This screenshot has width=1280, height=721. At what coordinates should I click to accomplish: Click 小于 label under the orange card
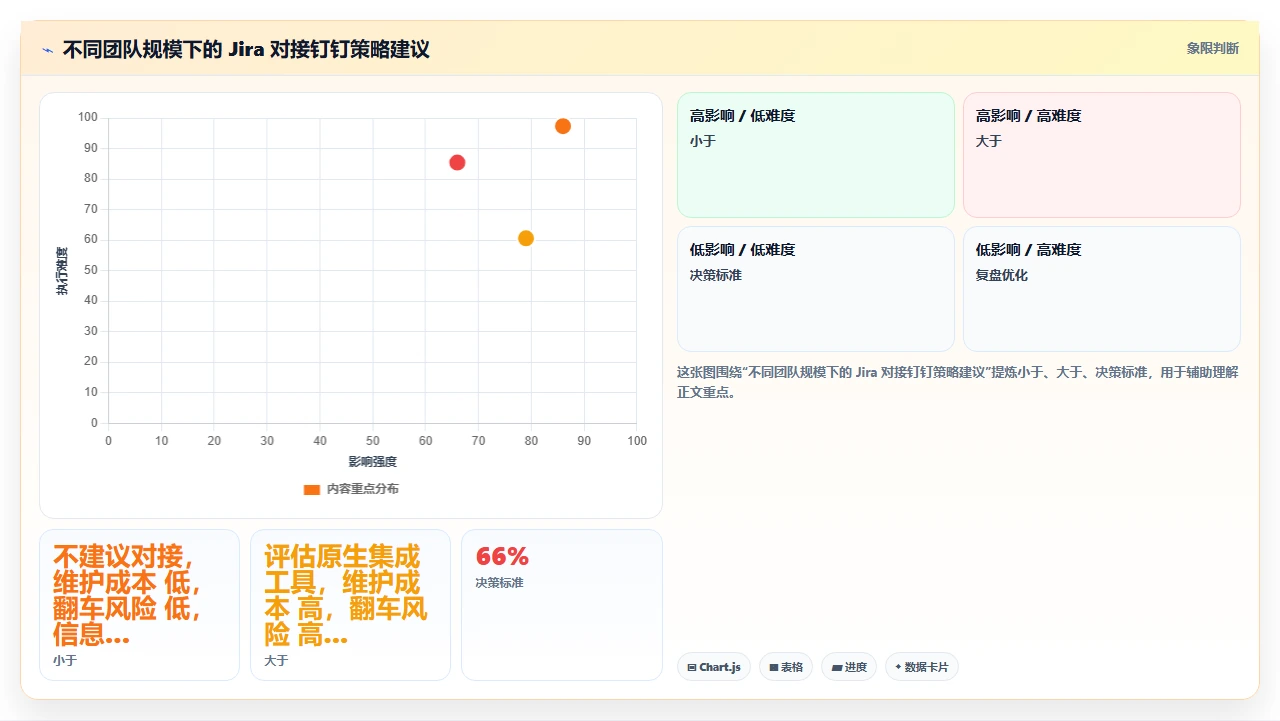(65, 661)
